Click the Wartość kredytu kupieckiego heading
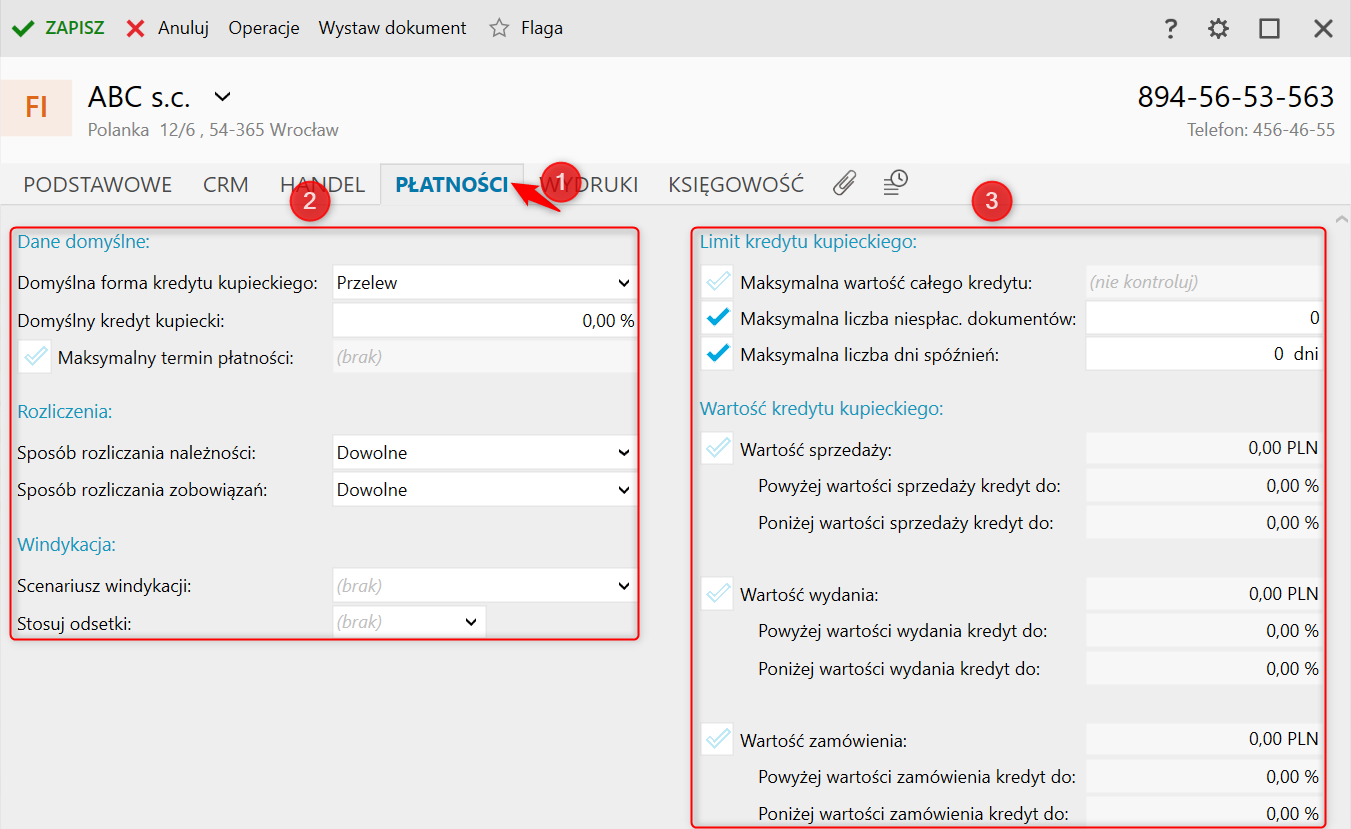 click(x=822, y=408)
